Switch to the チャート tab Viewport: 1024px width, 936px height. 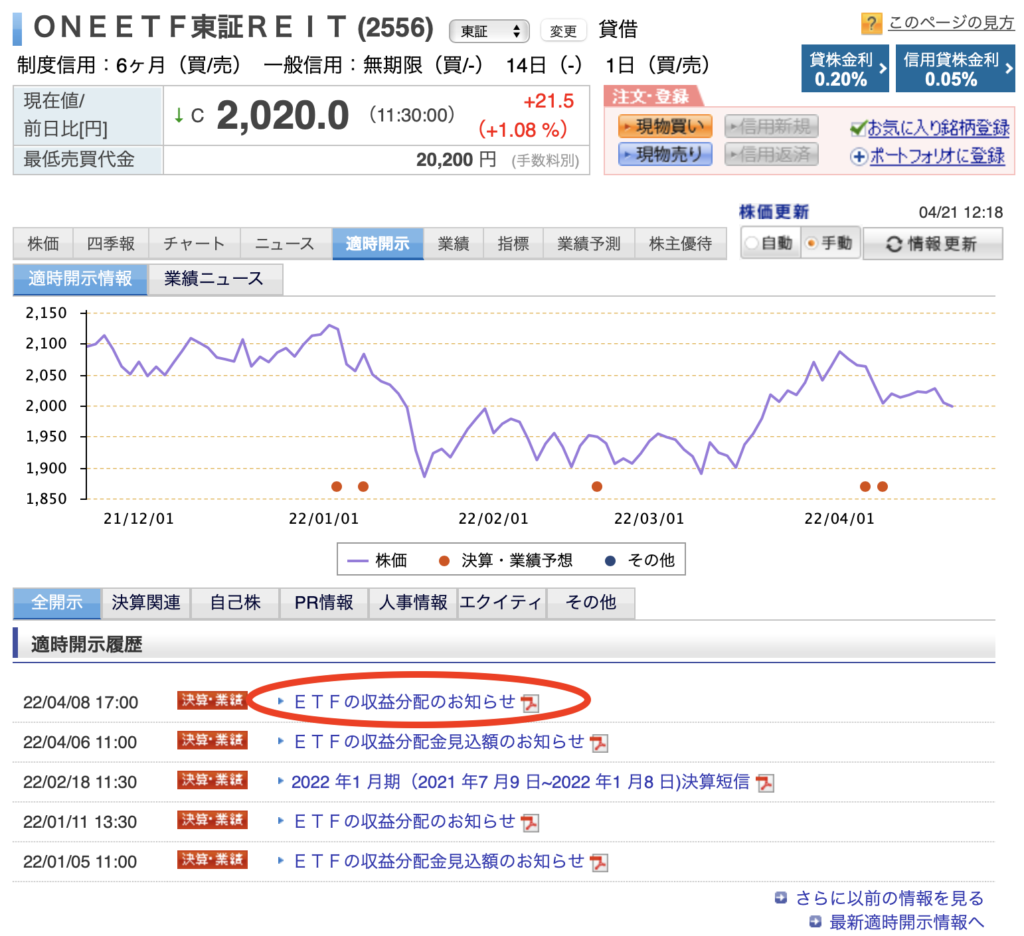tap(194, 244)
